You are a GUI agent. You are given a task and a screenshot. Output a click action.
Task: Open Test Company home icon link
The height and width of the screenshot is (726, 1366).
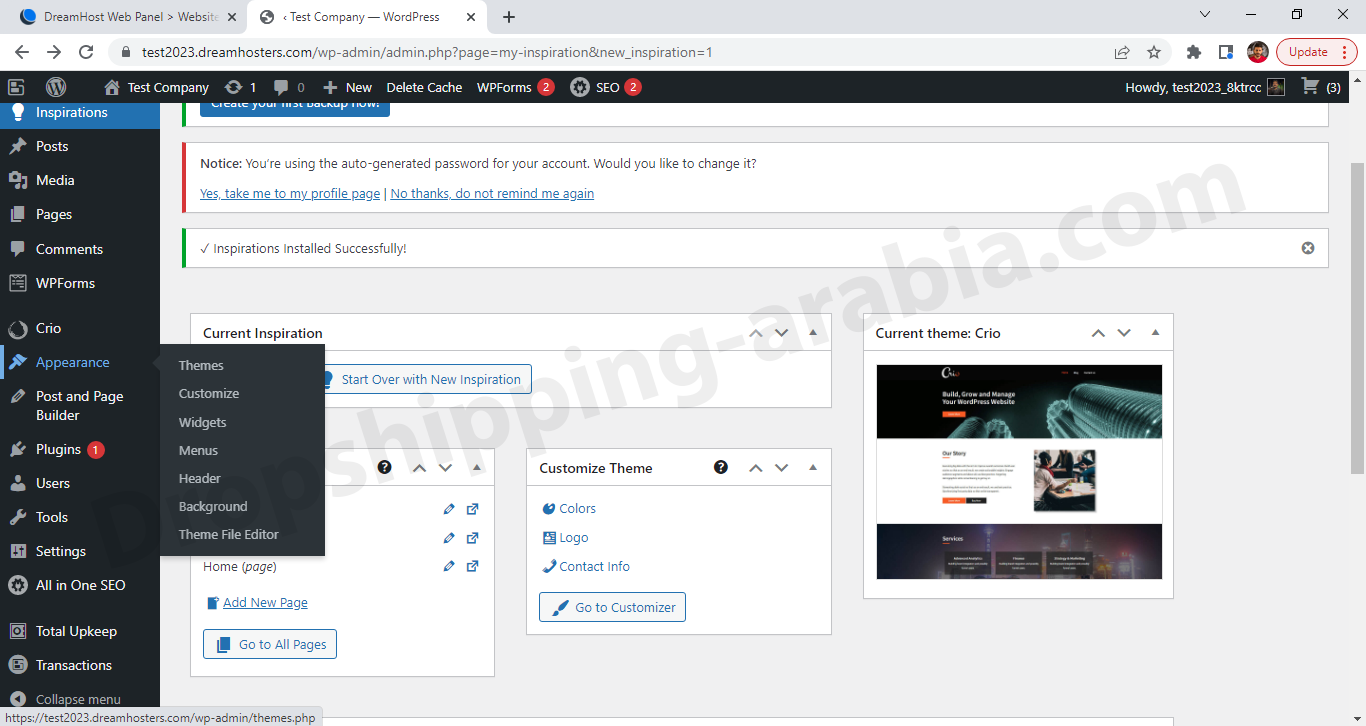tap(112, 87)
